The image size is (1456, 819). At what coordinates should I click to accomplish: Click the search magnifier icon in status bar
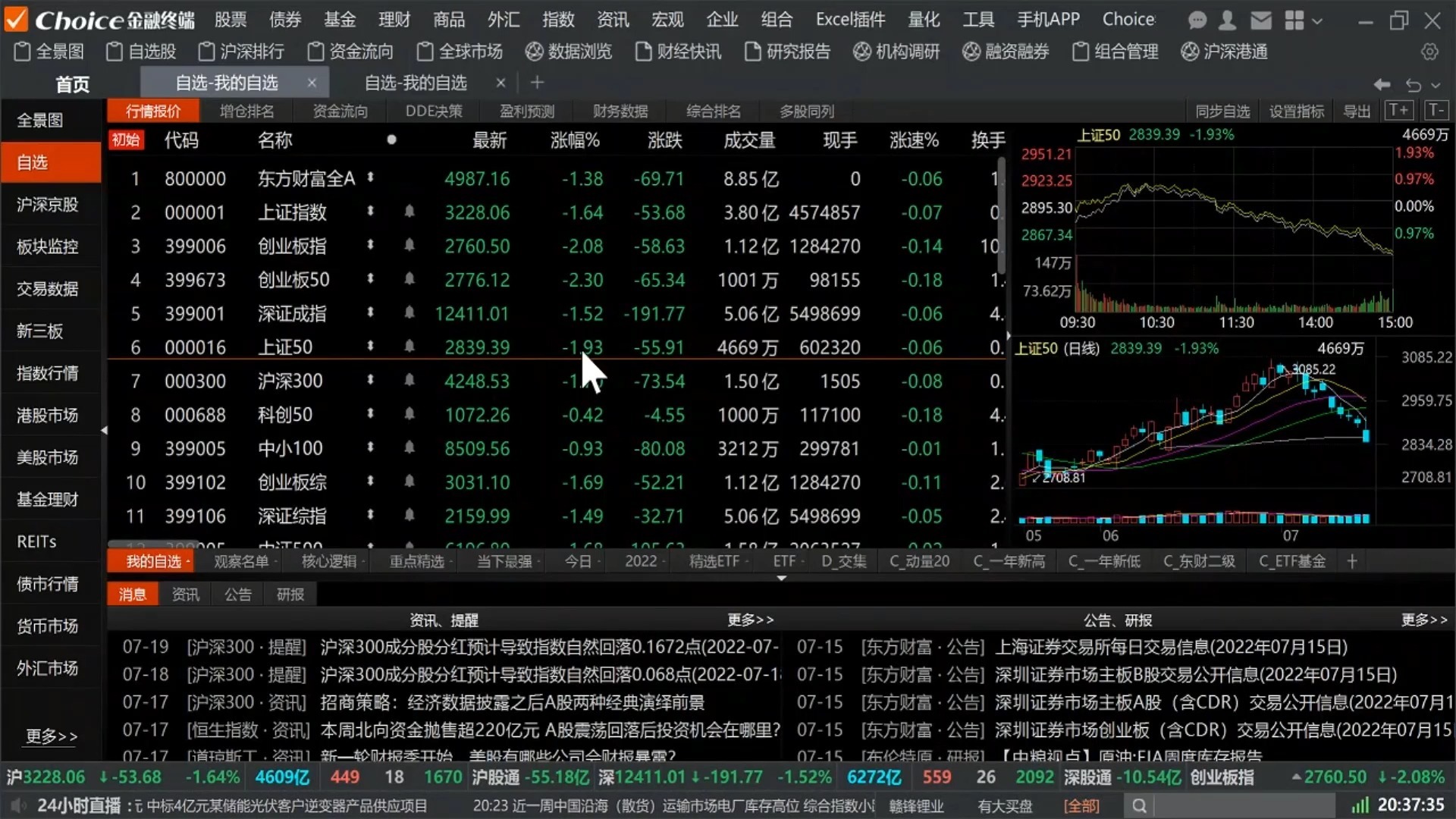pyautogui.click(x=1139, y=805)
